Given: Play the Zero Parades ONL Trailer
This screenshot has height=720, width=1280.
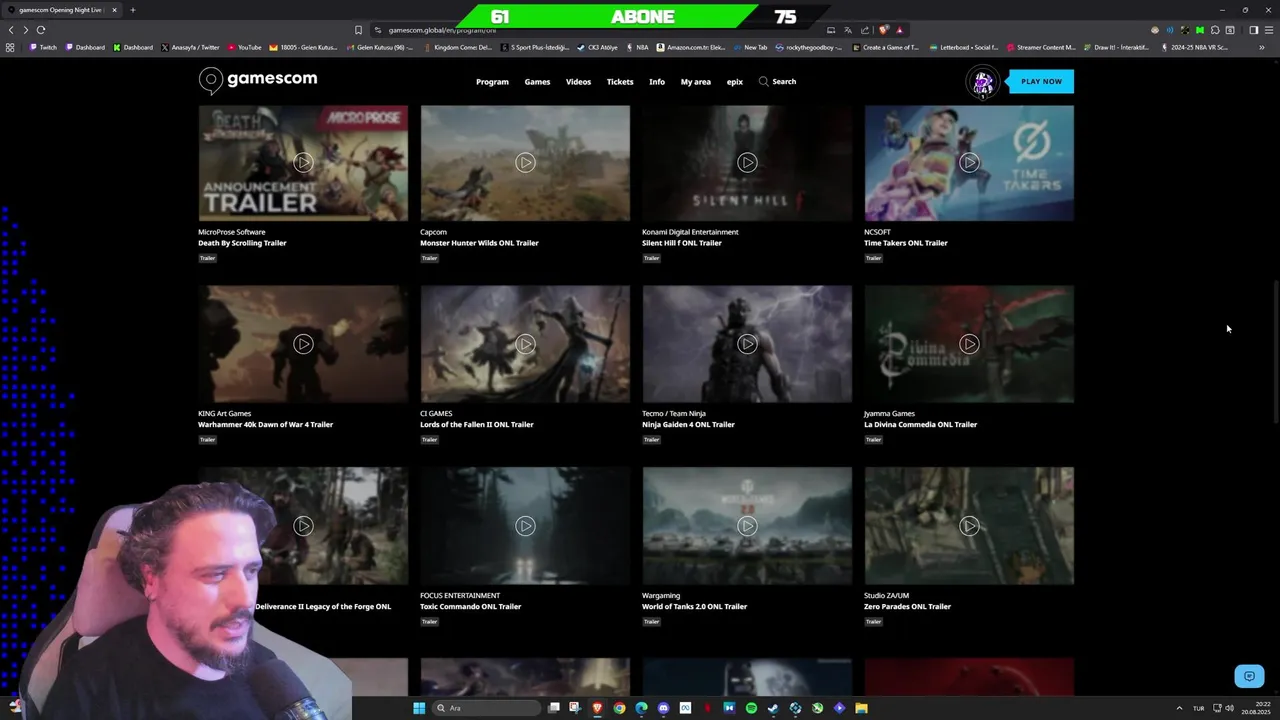Looking at the screenshot, I should pyautogui.click(x=969, y=526).
